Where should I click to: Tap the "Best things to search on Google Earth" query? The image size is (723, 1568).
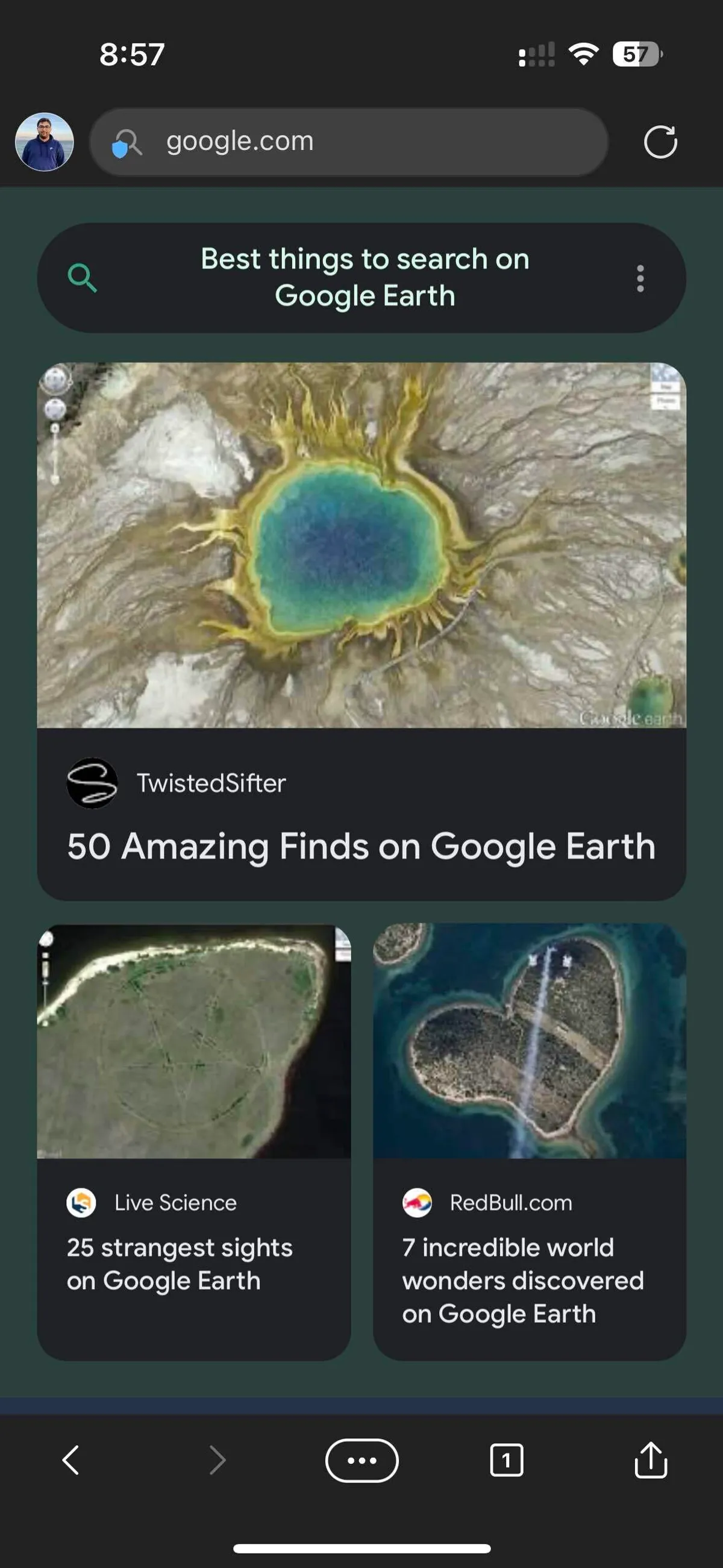click(365, 278)
